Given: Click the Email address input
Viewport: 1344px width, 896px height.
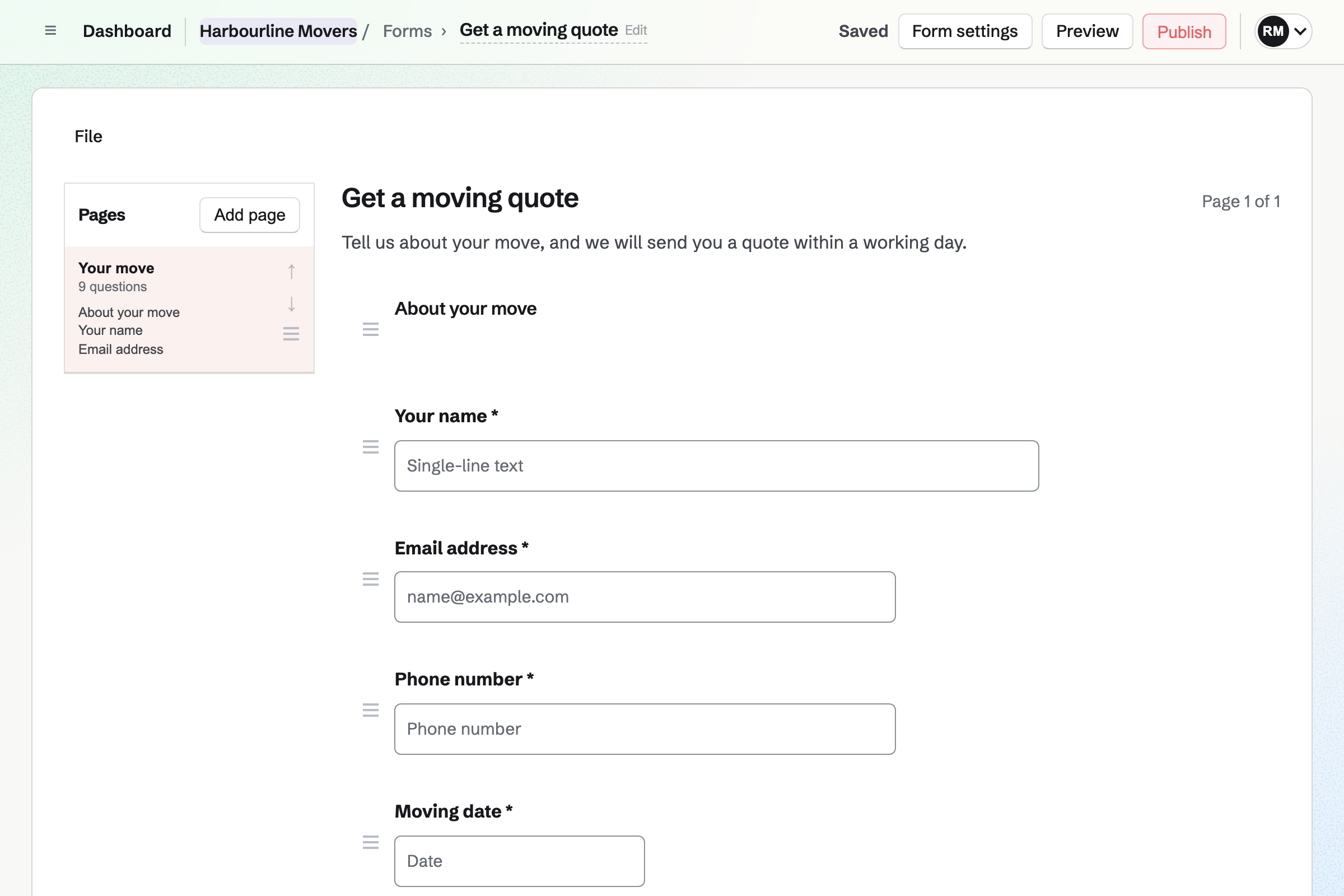Looking at the screenshot, I should point(645,596).
